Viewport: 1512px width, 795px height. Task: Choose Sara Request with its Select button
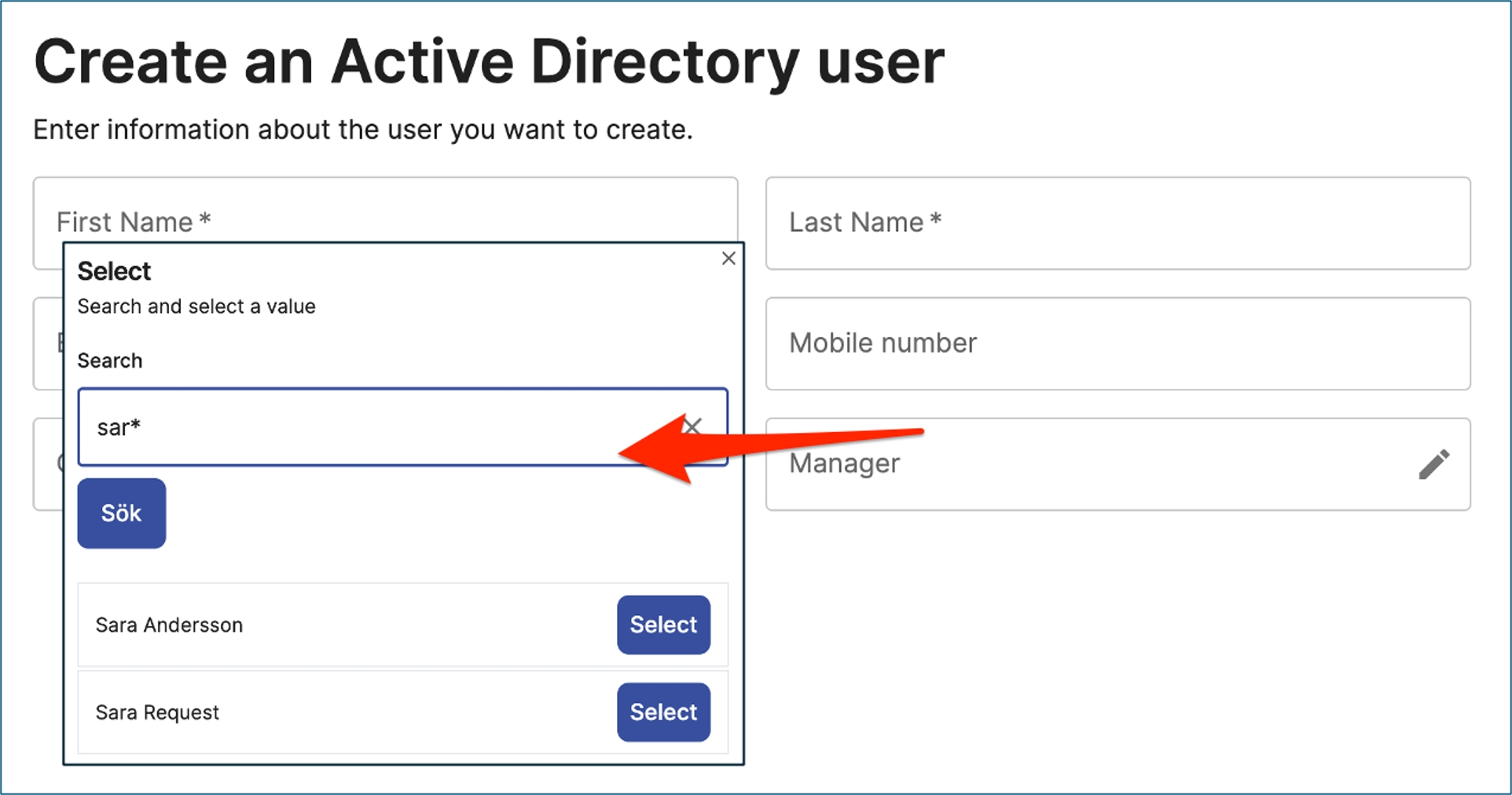tap(663, 712)
